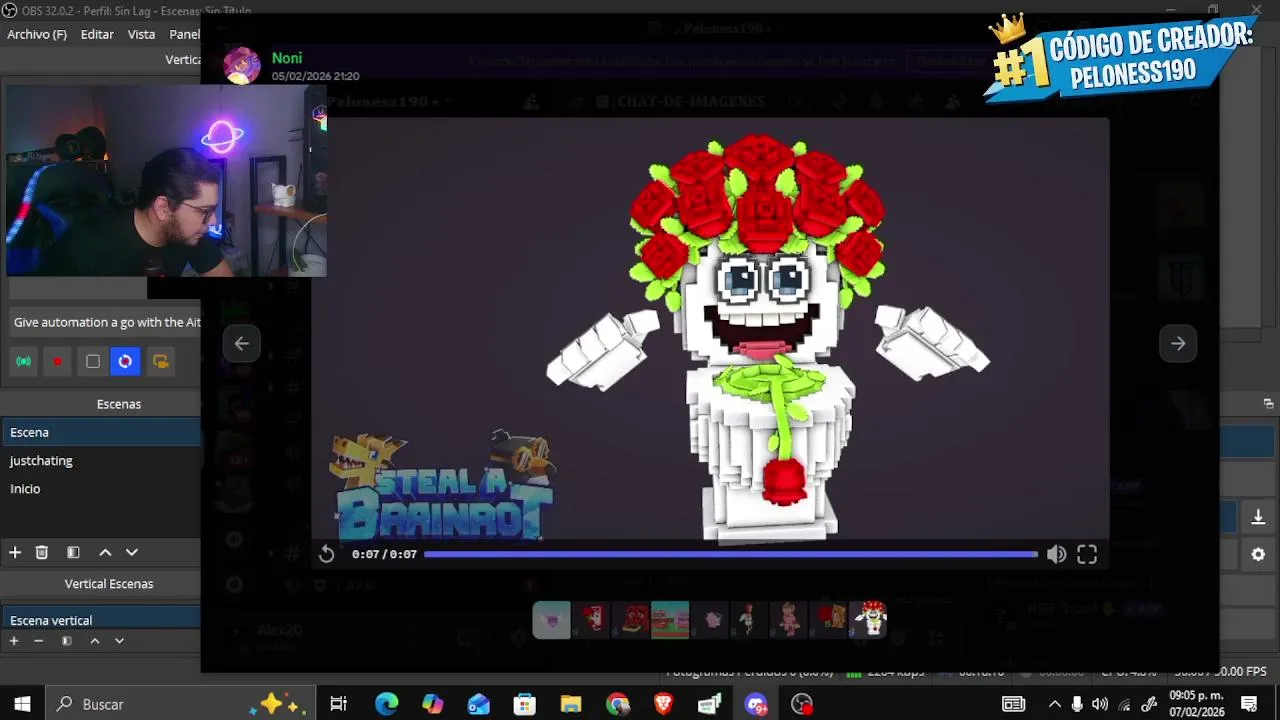Show hidden system tray icons chevron
Image resolution: width=1280 pixels, height=720 pixels.
(x=1054, y=704)
